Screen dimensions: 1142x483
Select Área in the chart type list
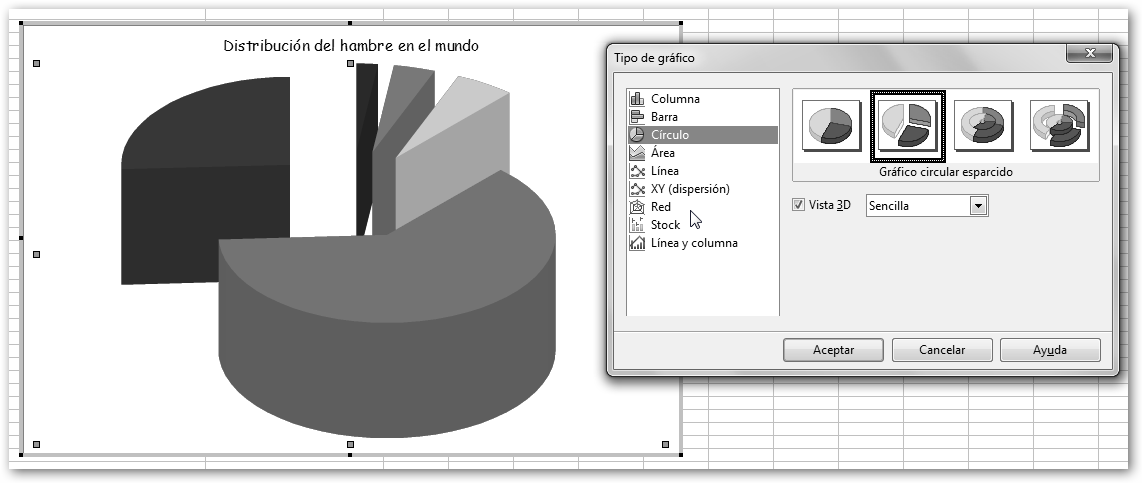(x=662, y=153)
